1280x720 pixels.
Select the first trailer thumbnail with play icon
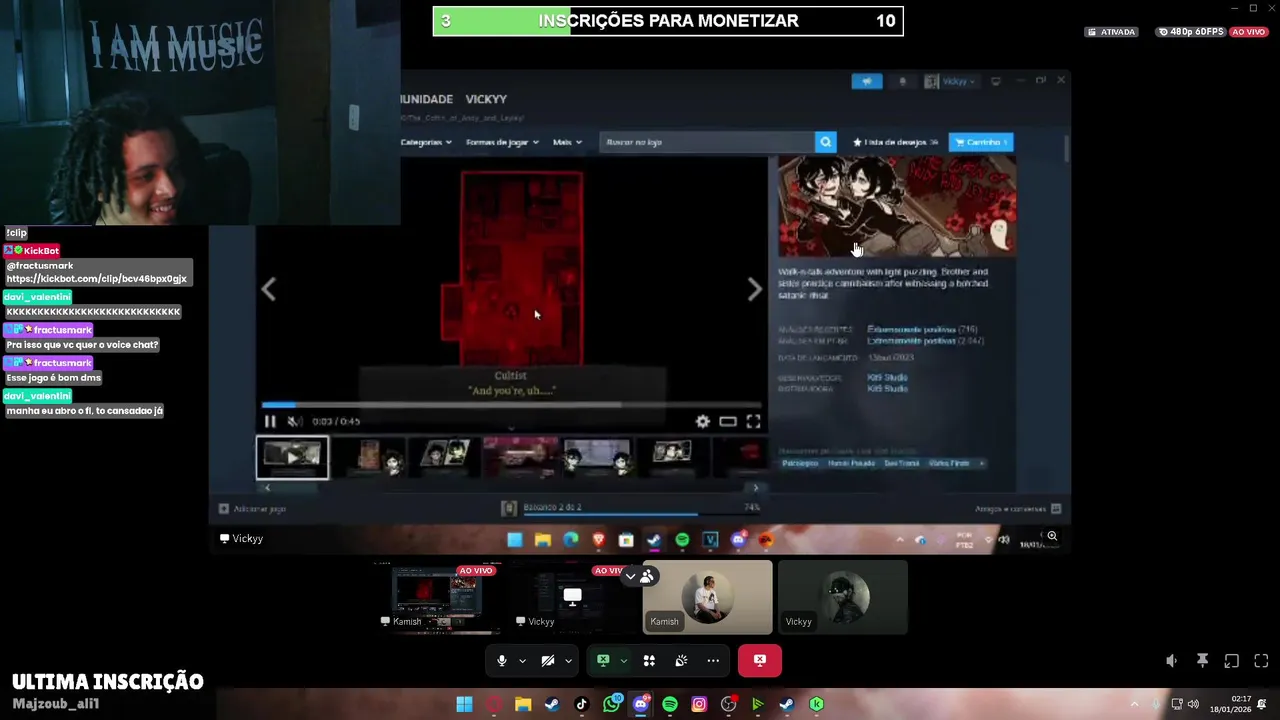[292, 457]
